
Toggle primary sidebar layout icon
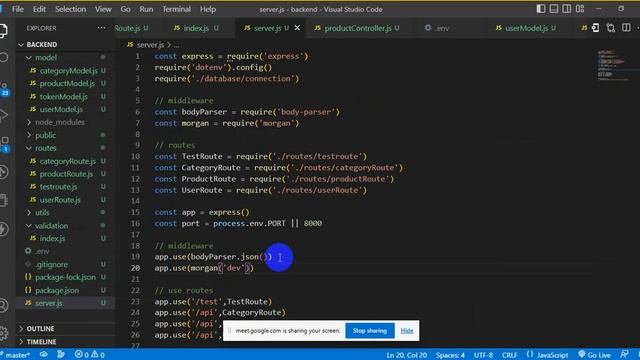pyautogui.click(x=541, y=9)
